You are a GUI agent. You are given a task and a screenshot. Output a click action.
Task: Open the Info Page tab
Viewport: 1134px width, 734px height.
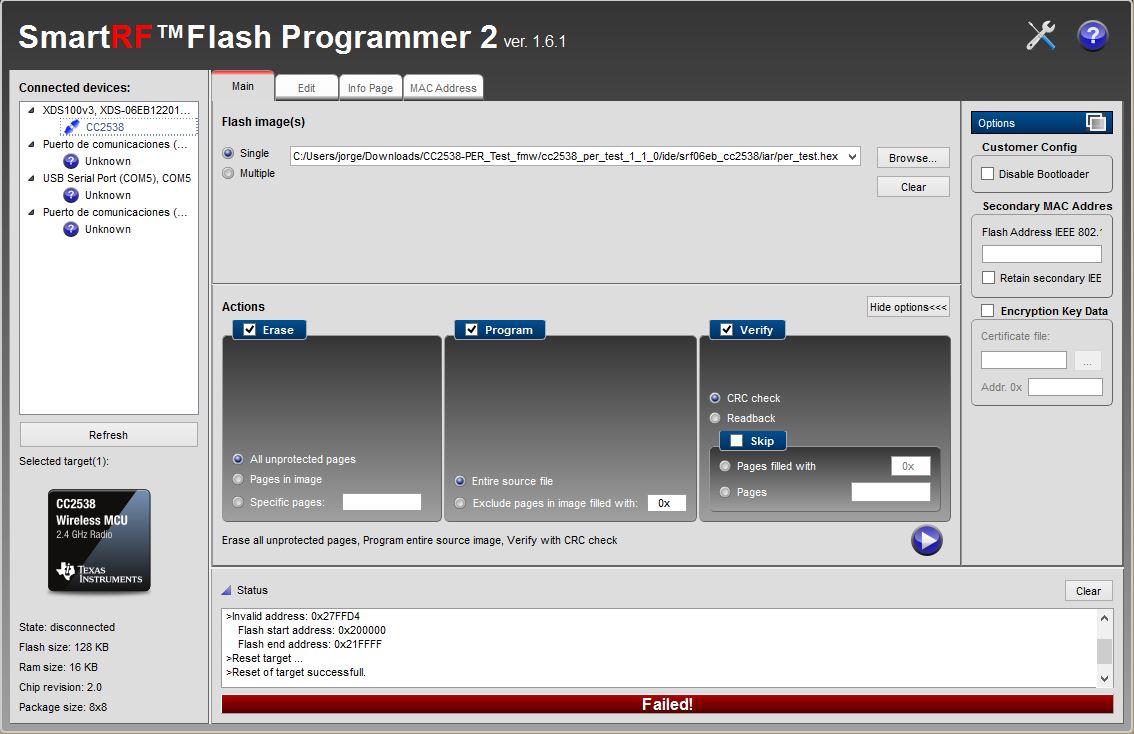[370, 88]
